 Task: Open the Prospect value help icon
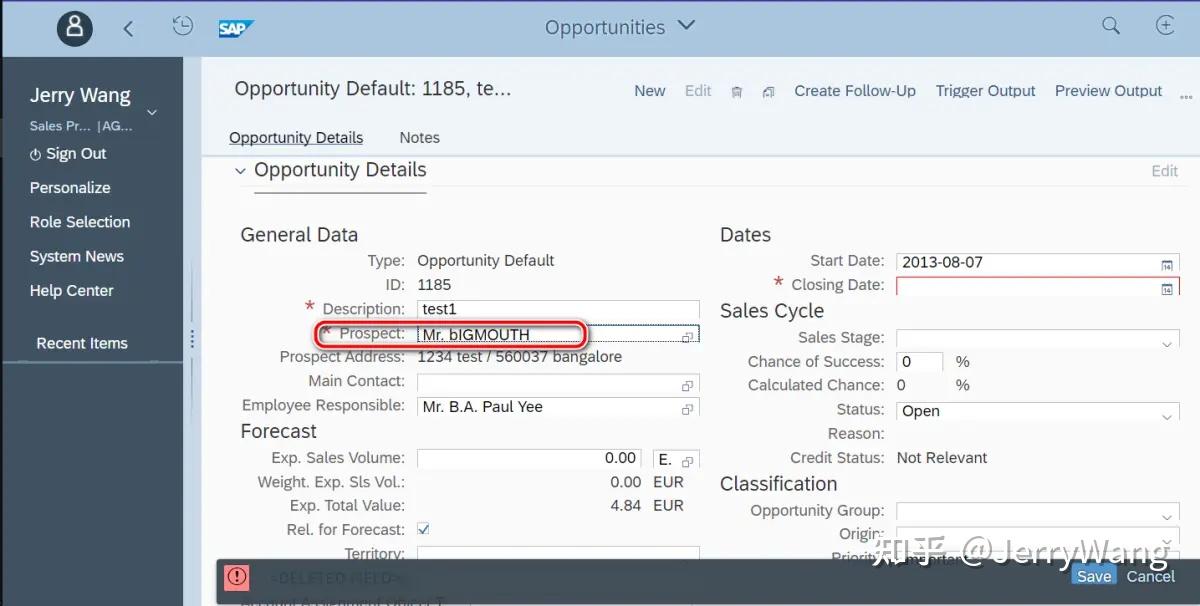[x=688, y=336]
